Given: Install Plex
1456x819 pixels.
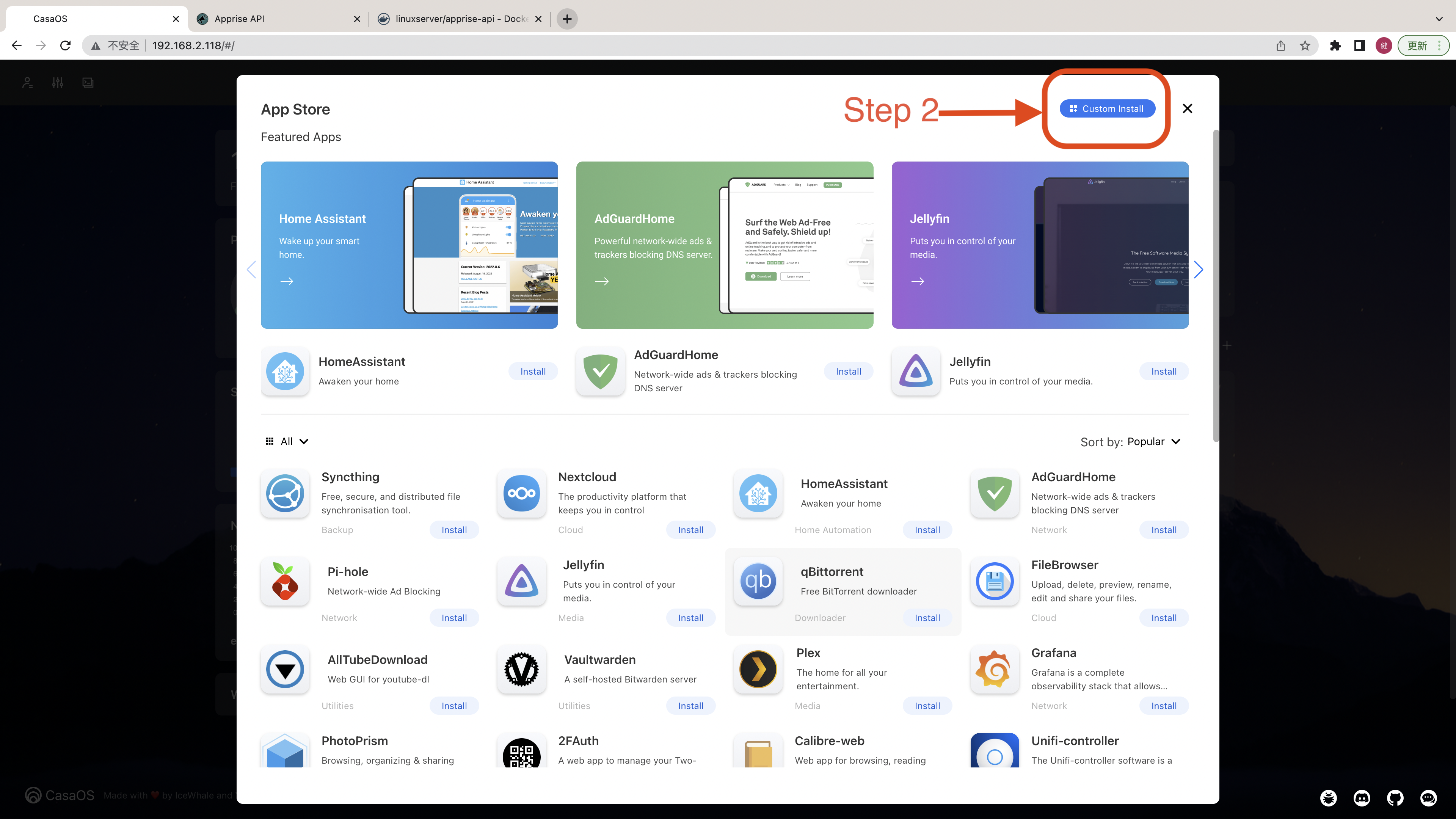Looking at the screenshot, I should pyautogui.click(x=927, y=705).
